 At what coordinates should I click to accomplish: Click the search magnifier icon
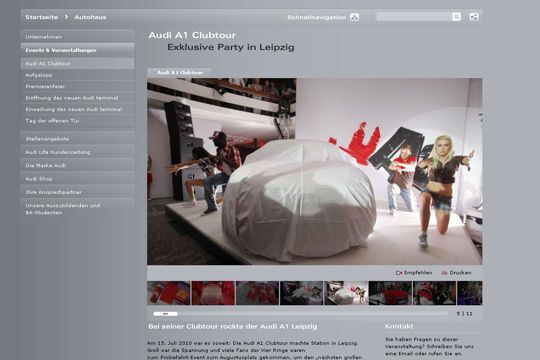pos(456,17)
